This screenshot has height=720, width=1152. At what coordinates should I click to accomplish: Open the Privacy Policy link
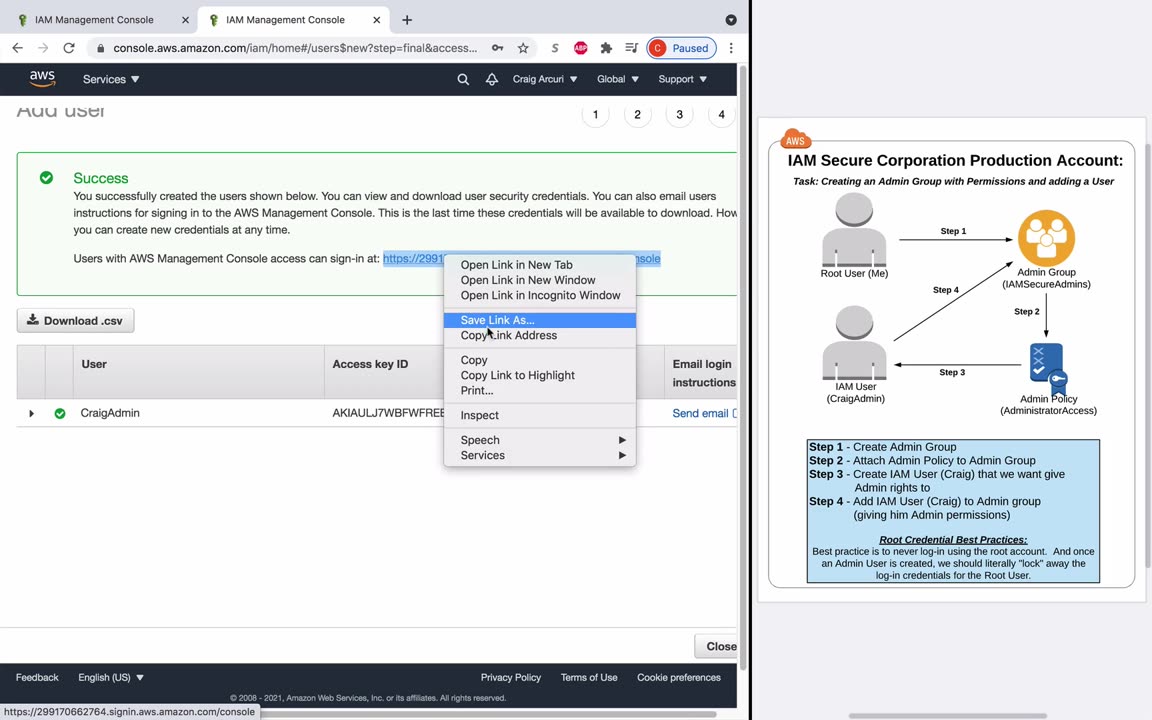[511, 677]
